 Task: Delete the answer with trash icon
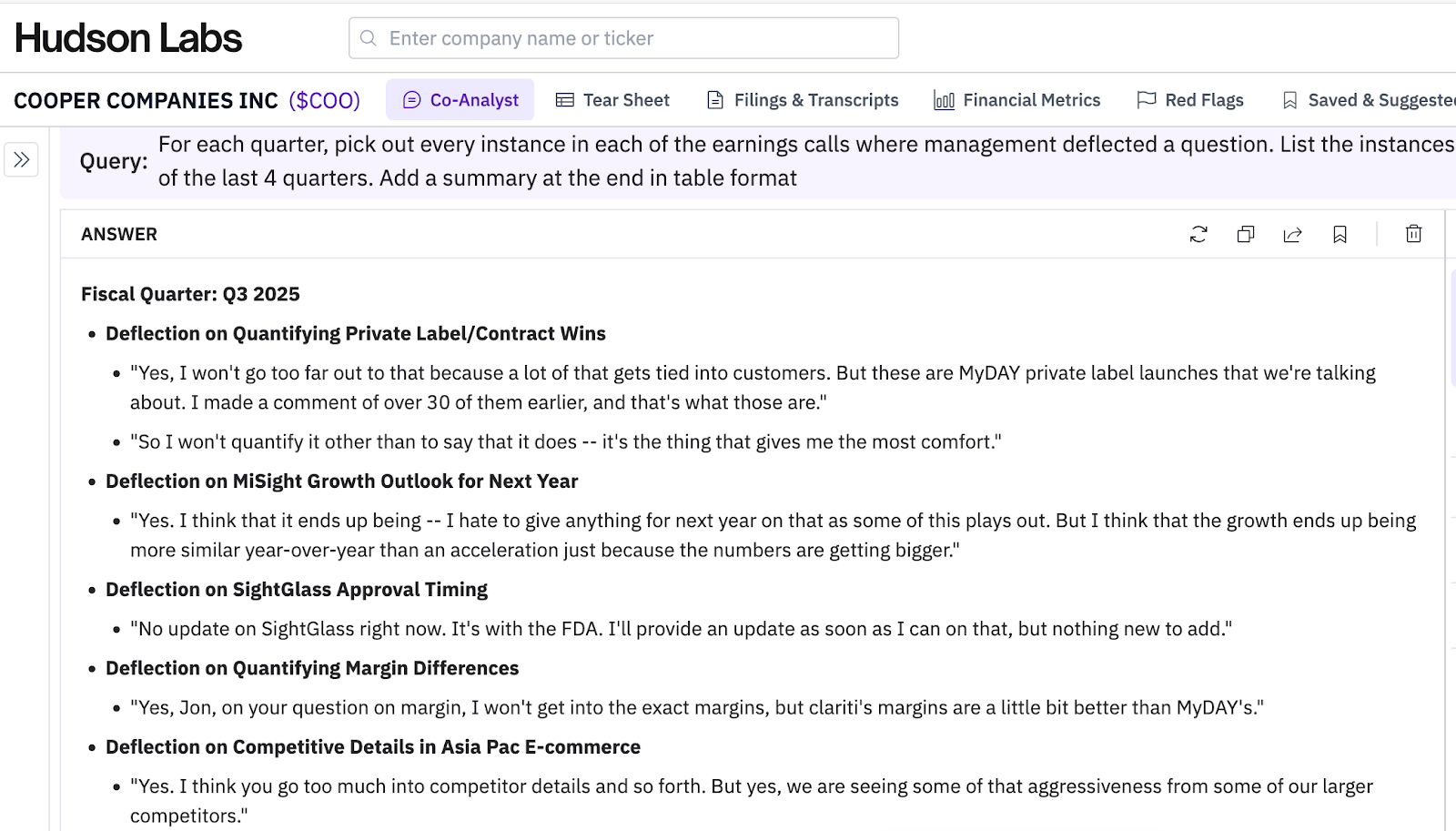[x=1413, y=235]
